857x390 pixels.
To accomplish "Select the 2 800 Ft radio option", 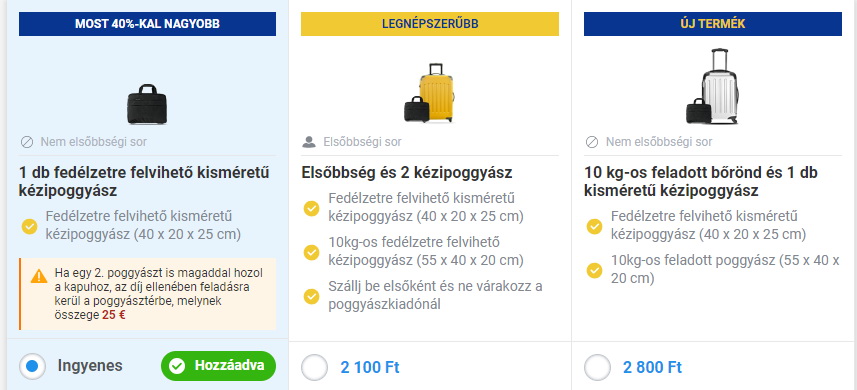I will (x=597, y=367).
